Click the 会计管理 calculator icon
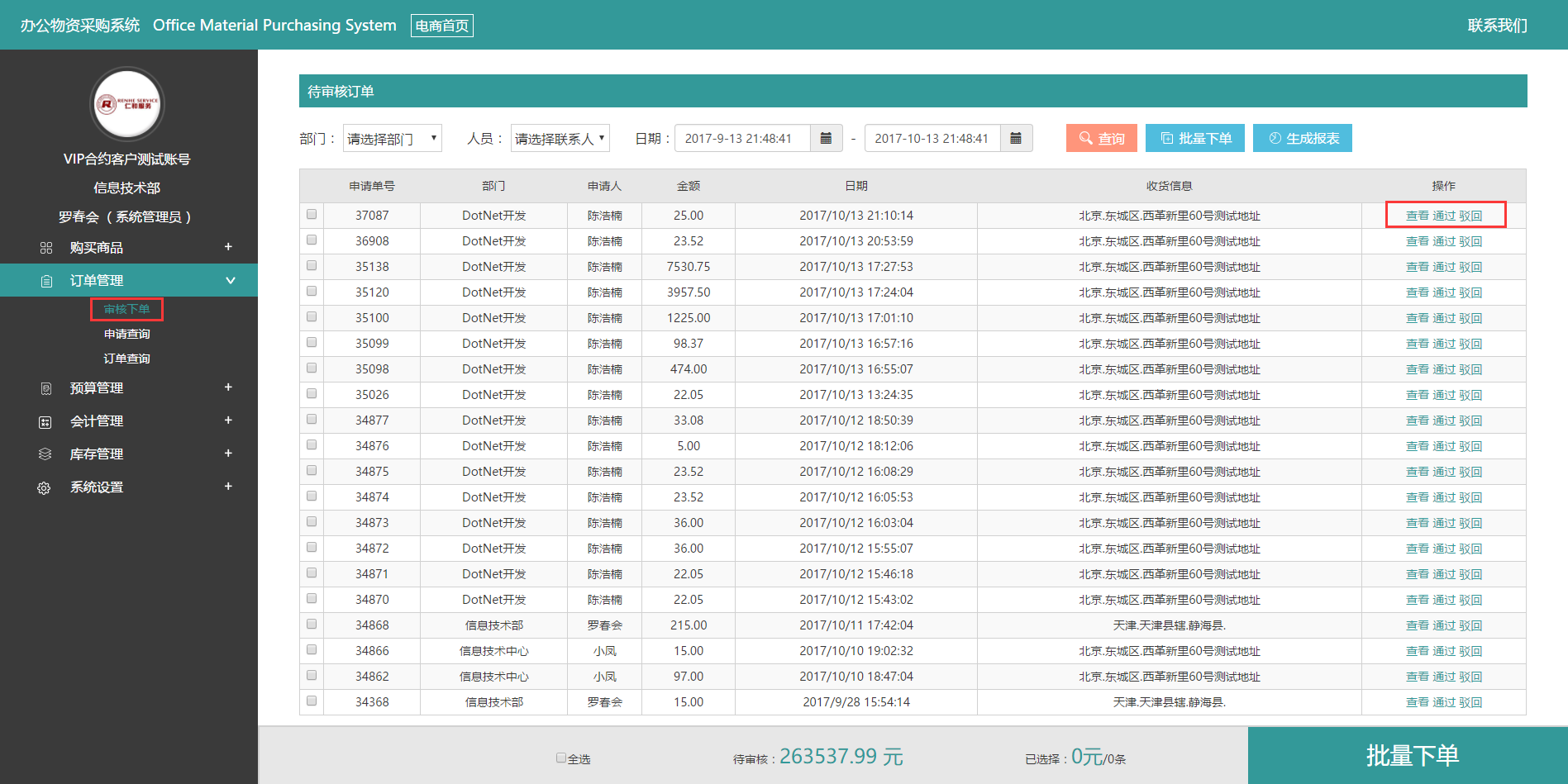1568x784 pixels. click(45, 422)
